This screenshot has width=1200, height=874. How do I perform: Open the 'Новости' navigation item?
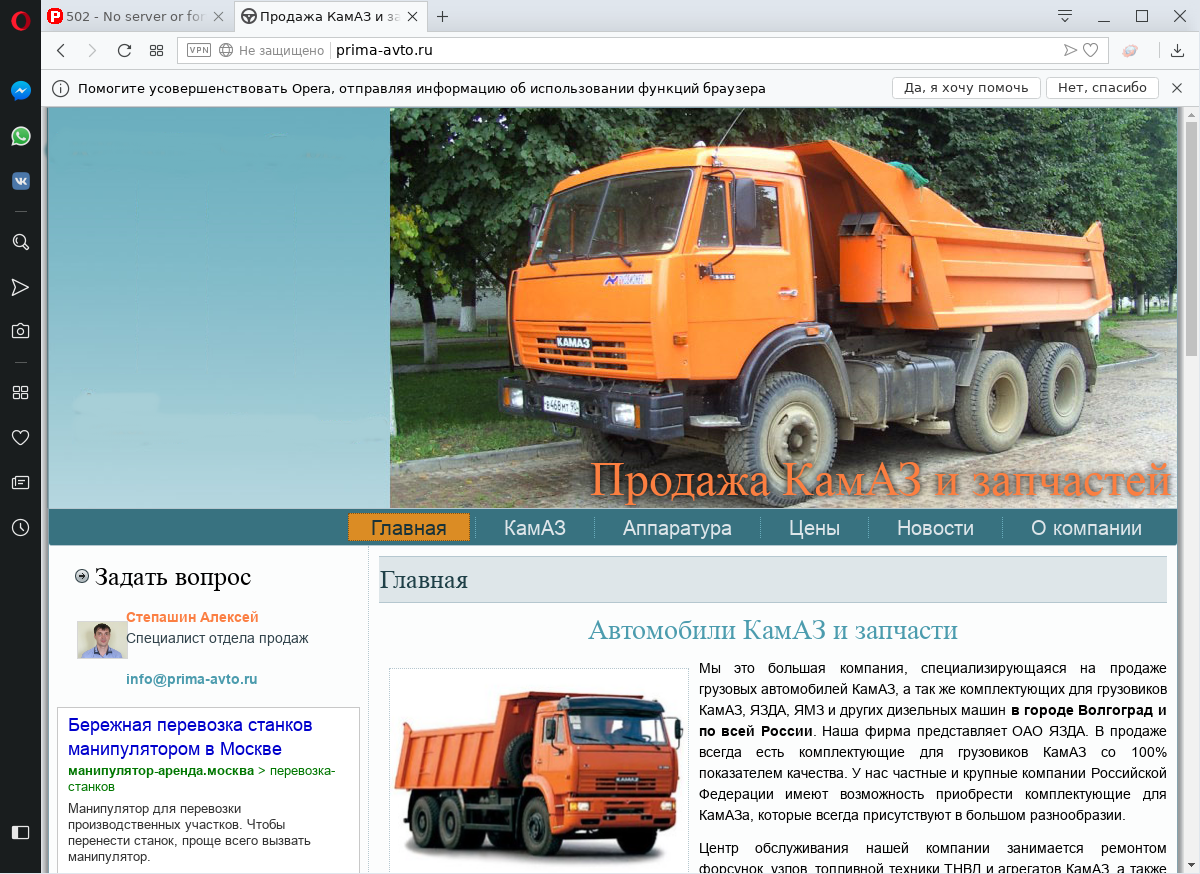(x=935, y=528)
